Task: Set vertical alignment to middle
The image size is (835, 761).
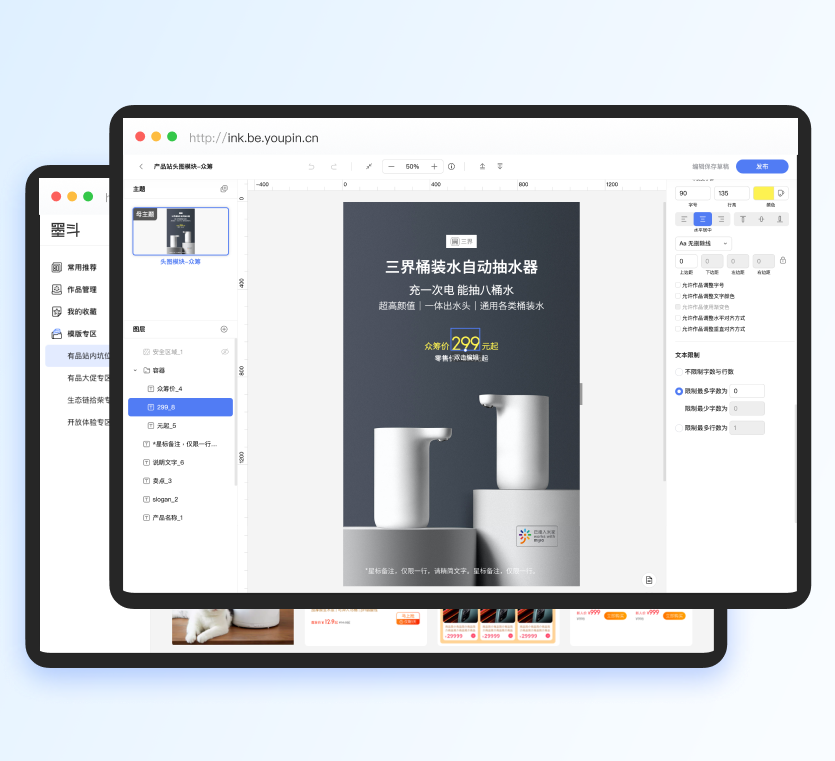Action: click(762, 219)
